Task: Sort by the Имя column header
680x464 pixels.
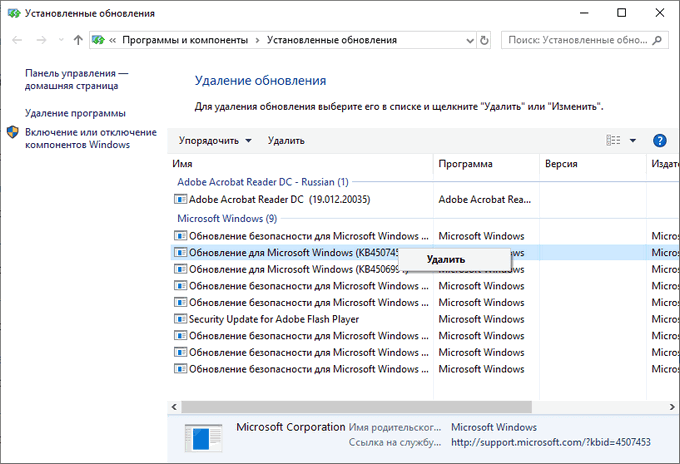Action: click(x=300, y=164)
